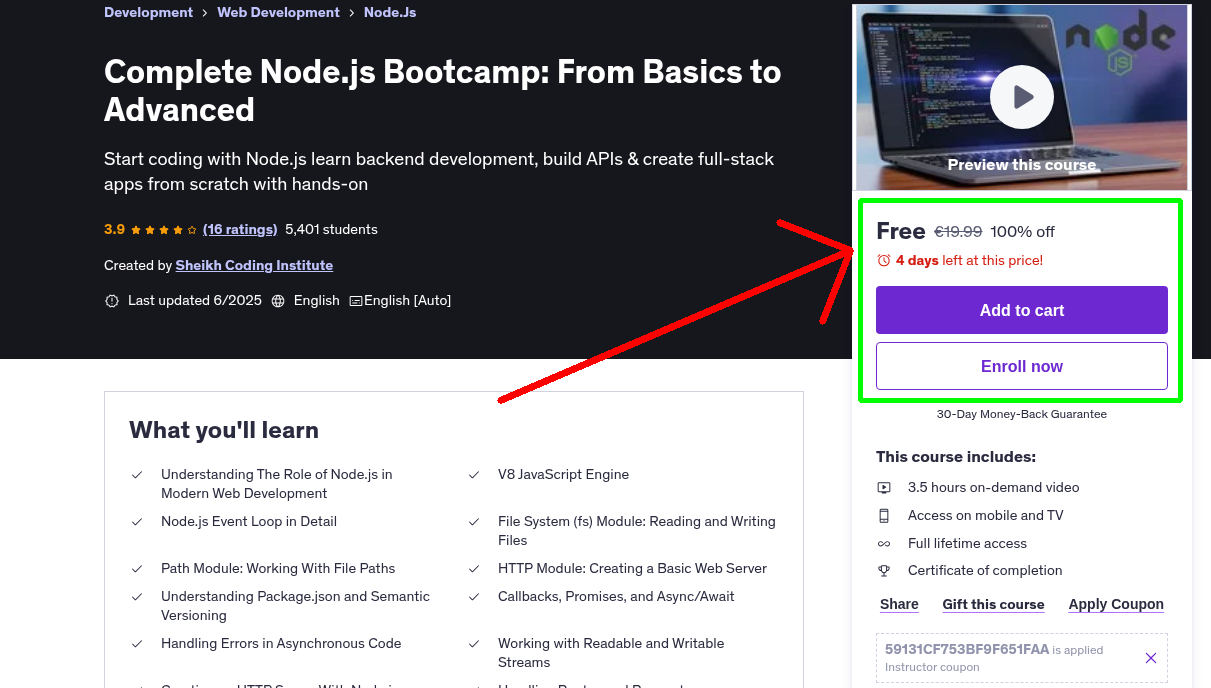Click Gift this course
The height and width of the screenshot is (688, 1211).
[x=993, y=604]
